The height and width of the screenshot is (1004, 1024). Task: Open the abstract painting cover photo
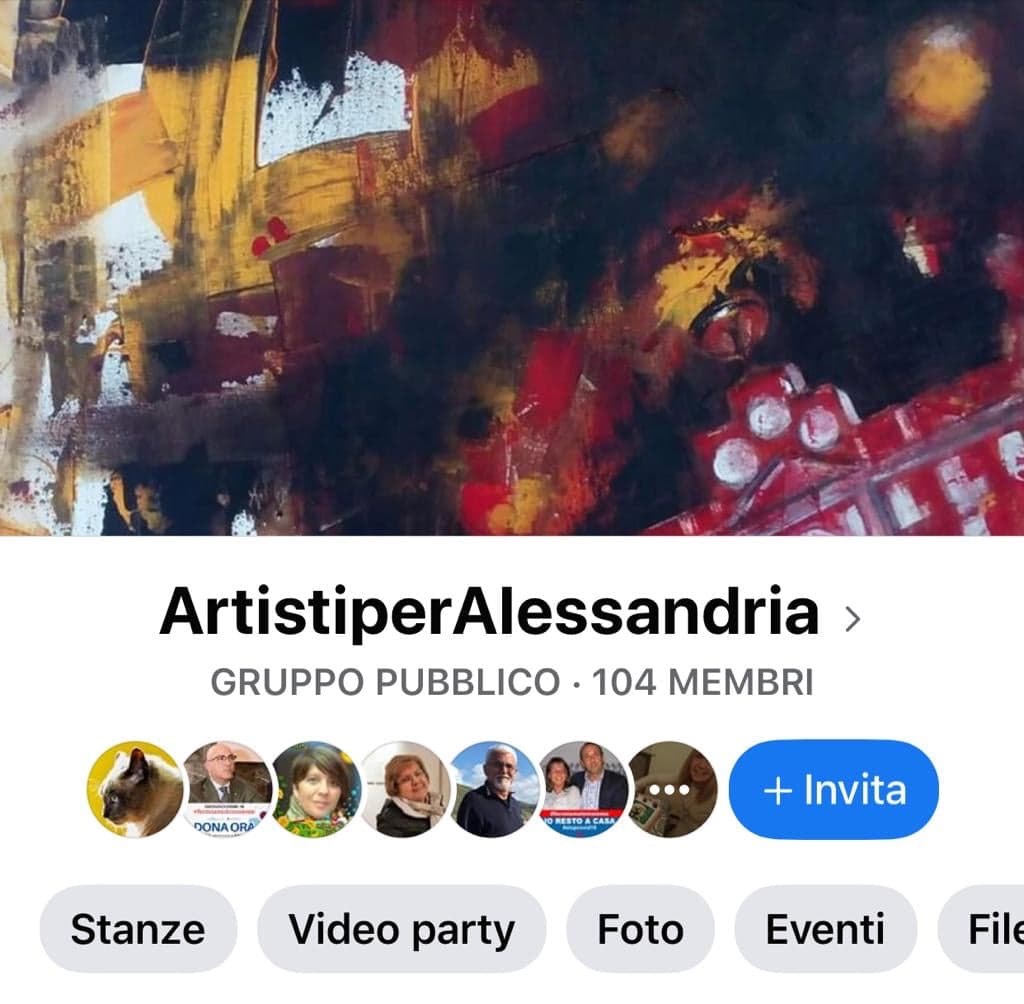(512, 268)
